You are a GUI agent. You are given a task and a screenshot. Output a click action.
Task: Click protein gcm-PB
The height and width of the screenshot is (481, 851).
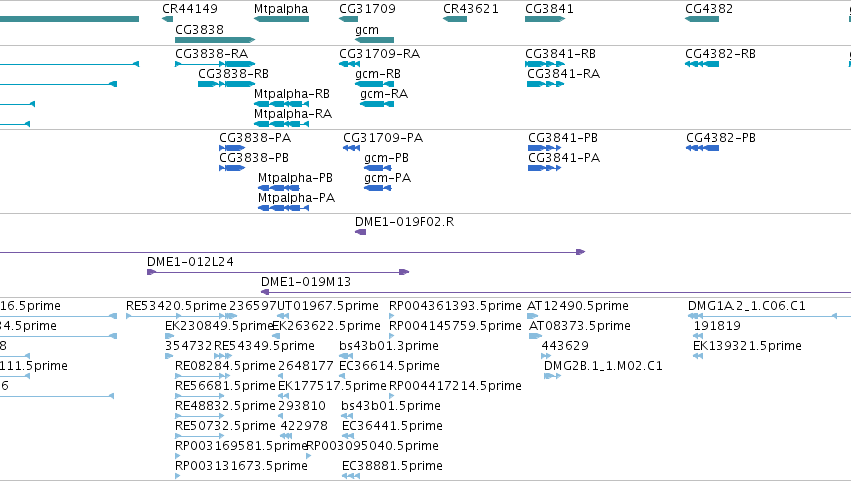pyautogui.click(x=386, y=158)
